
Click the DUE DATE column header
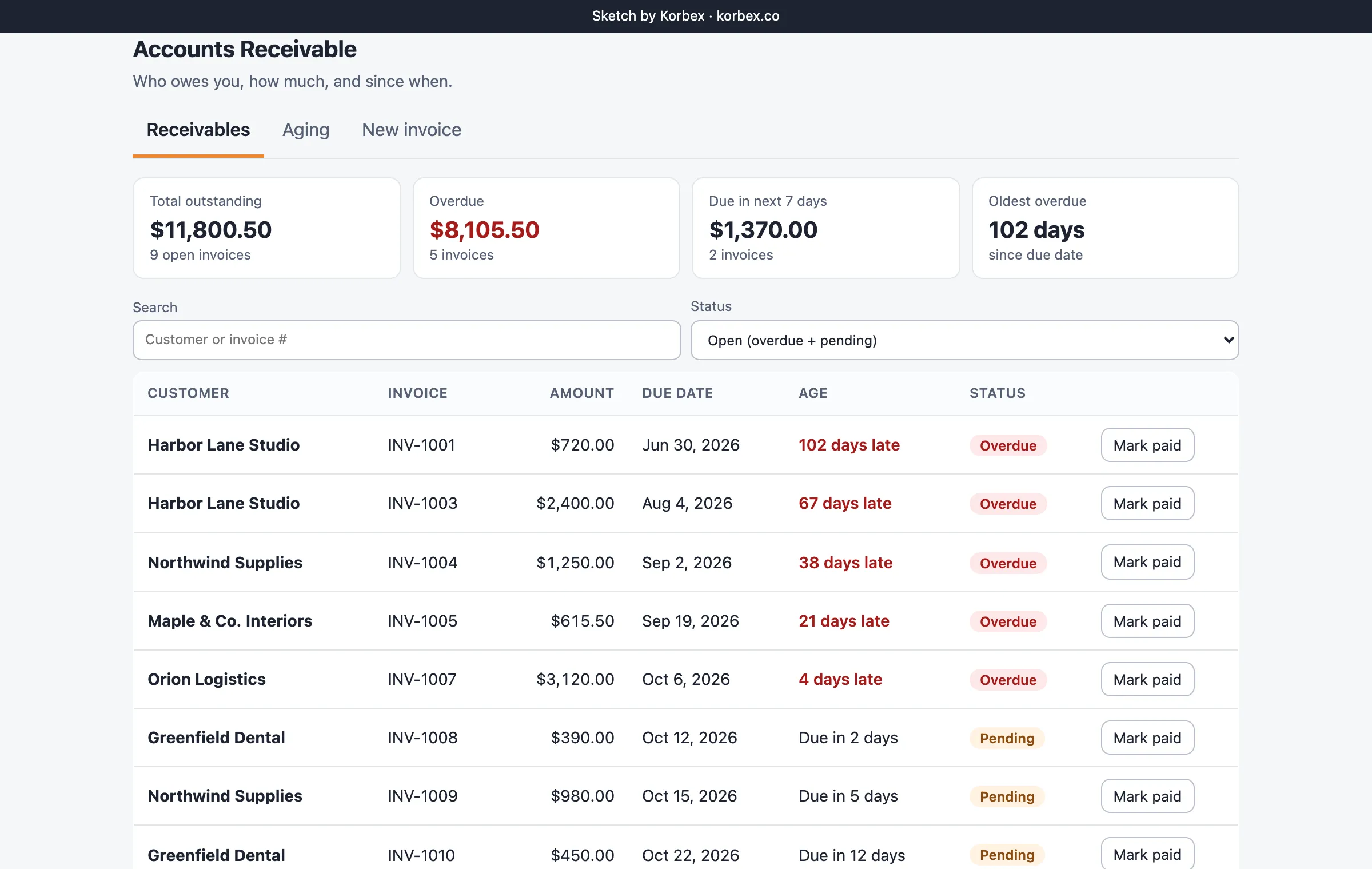click(x=677, y=393)
